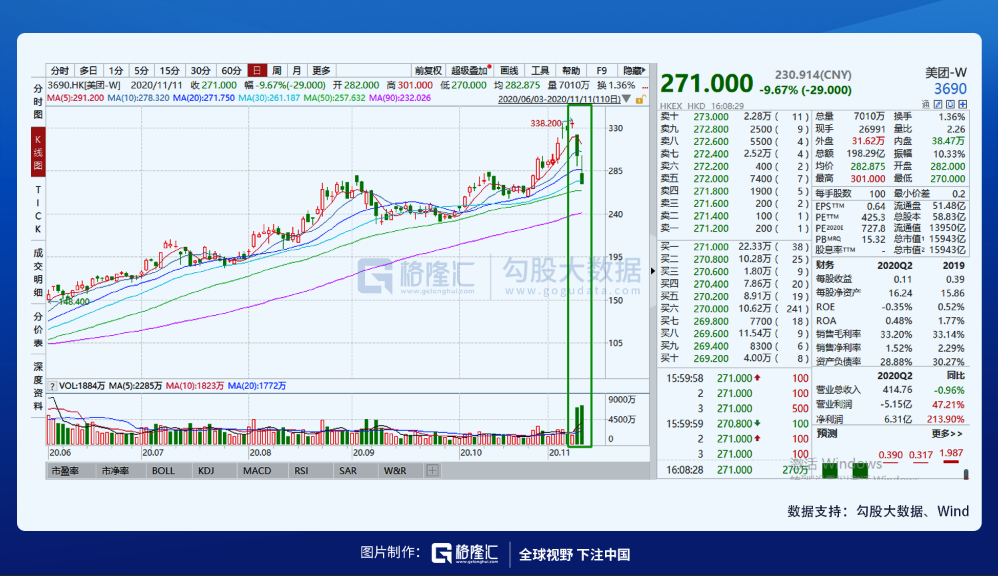Open the date range dropdown triangle
Image resolution: width=998 pixels, height=576 pixels.
click(x=626, y=99)
